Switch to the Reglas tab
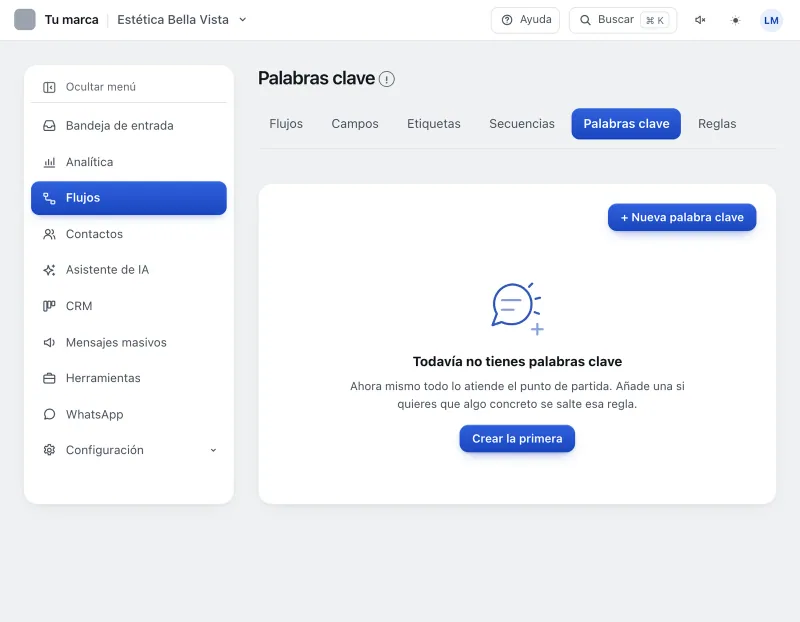 tap(717, 123)
